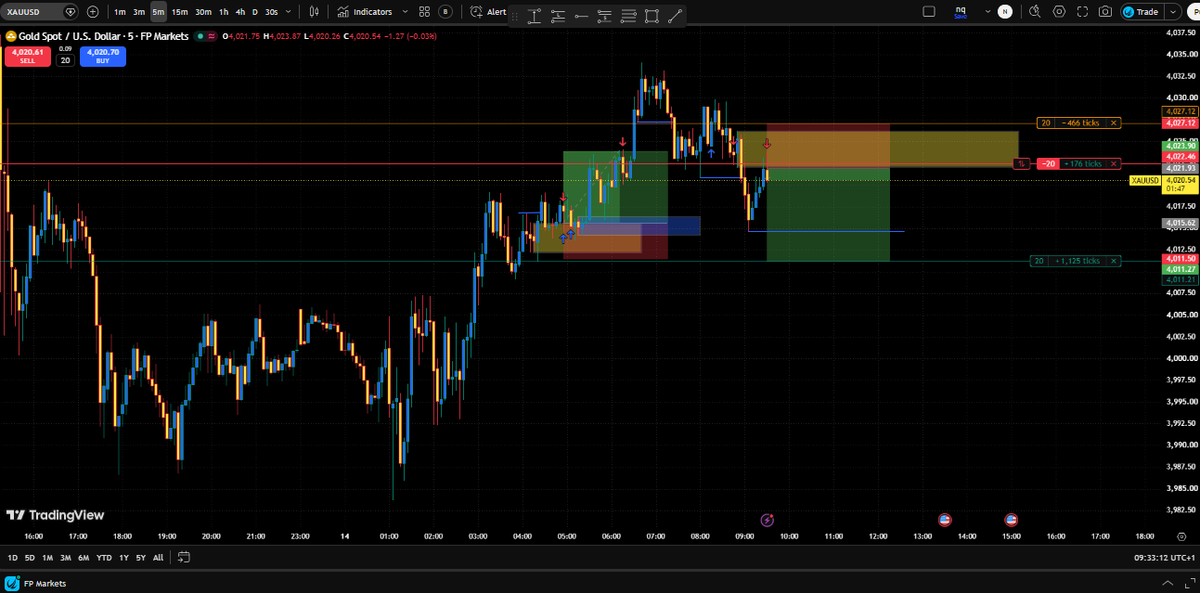Select the 30m timeframe

203,12
